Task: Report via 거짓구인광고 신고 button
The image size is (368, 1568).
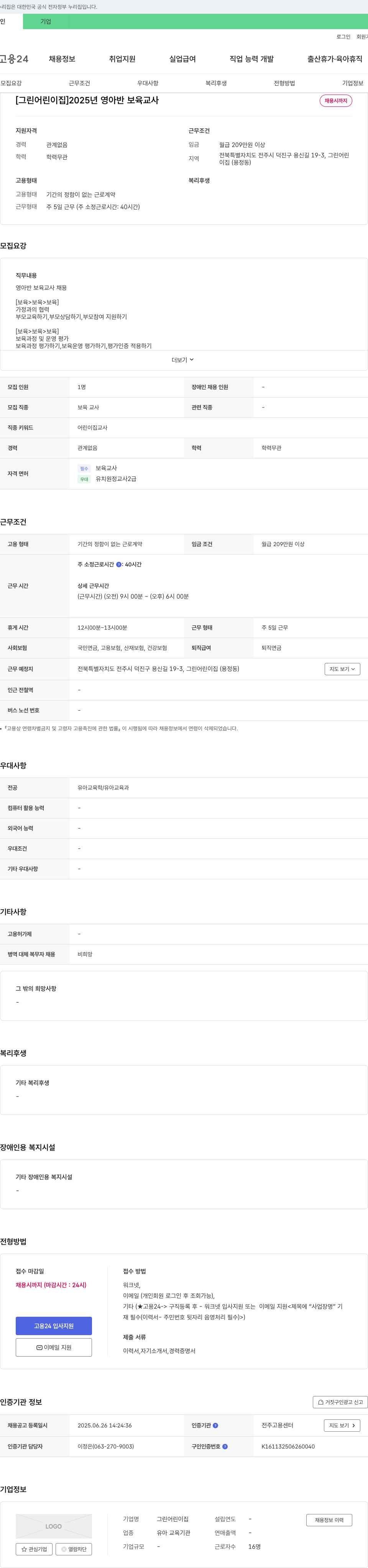Action: coord(340,1402)
